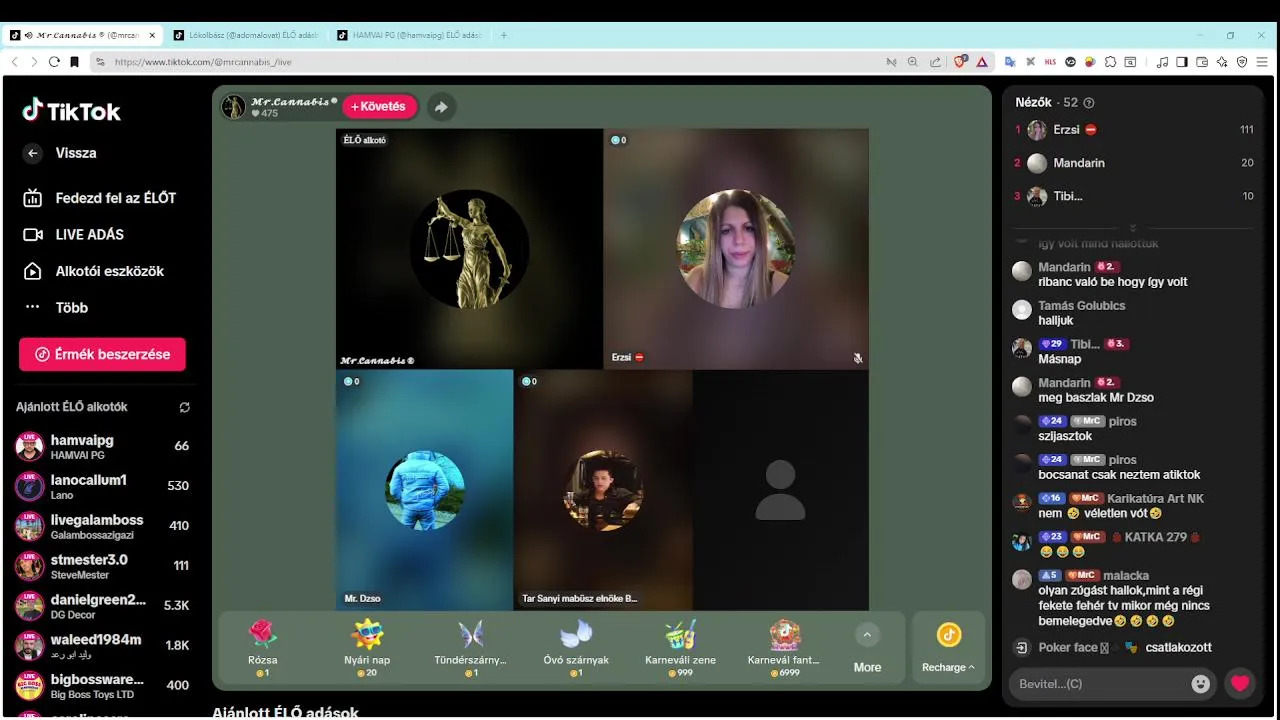
Task: Open the zoom magnifier in the address bar
Action: point(912,62)
